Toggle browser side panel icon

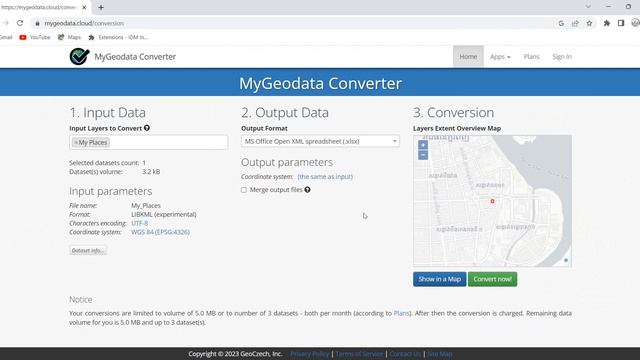pyautogui.click(x=621, y=23)
